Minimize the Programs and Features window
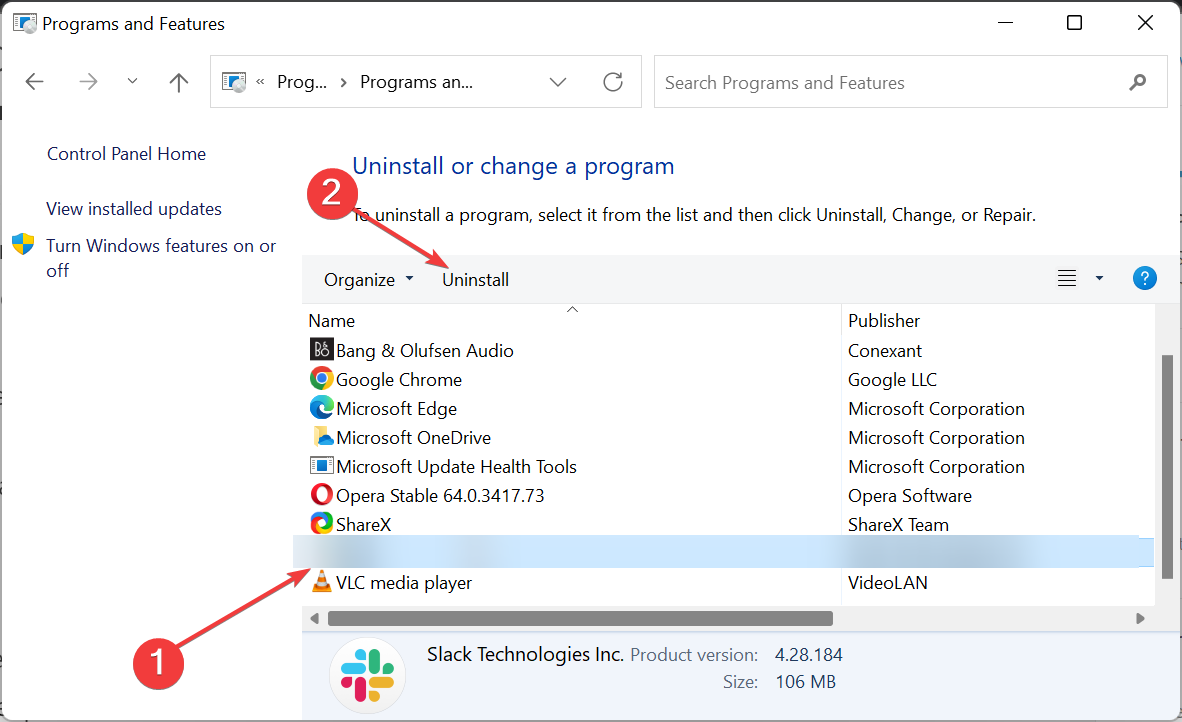1182x722 pixels. tap(1005, 23)
